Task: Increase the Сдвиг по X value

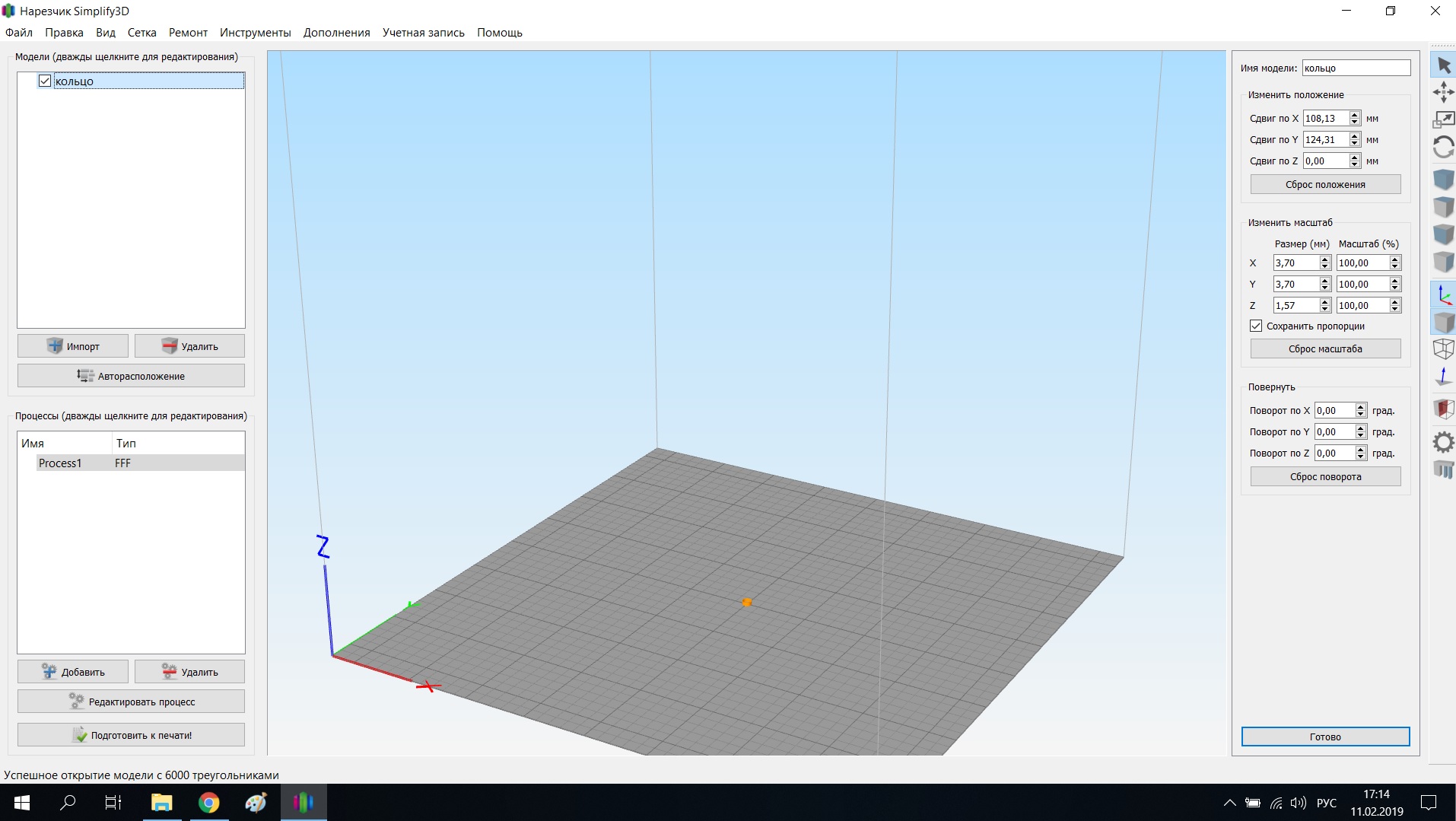Action: (1355, 115)
